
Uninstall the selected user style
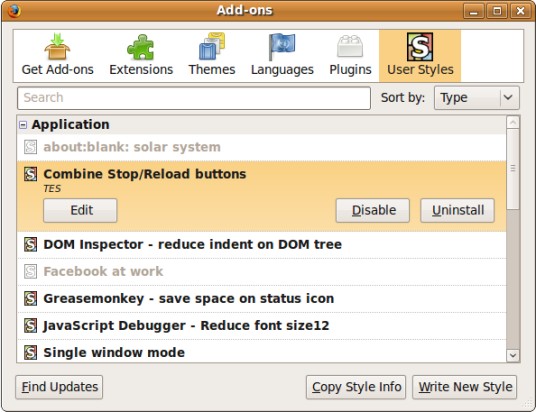457,210
